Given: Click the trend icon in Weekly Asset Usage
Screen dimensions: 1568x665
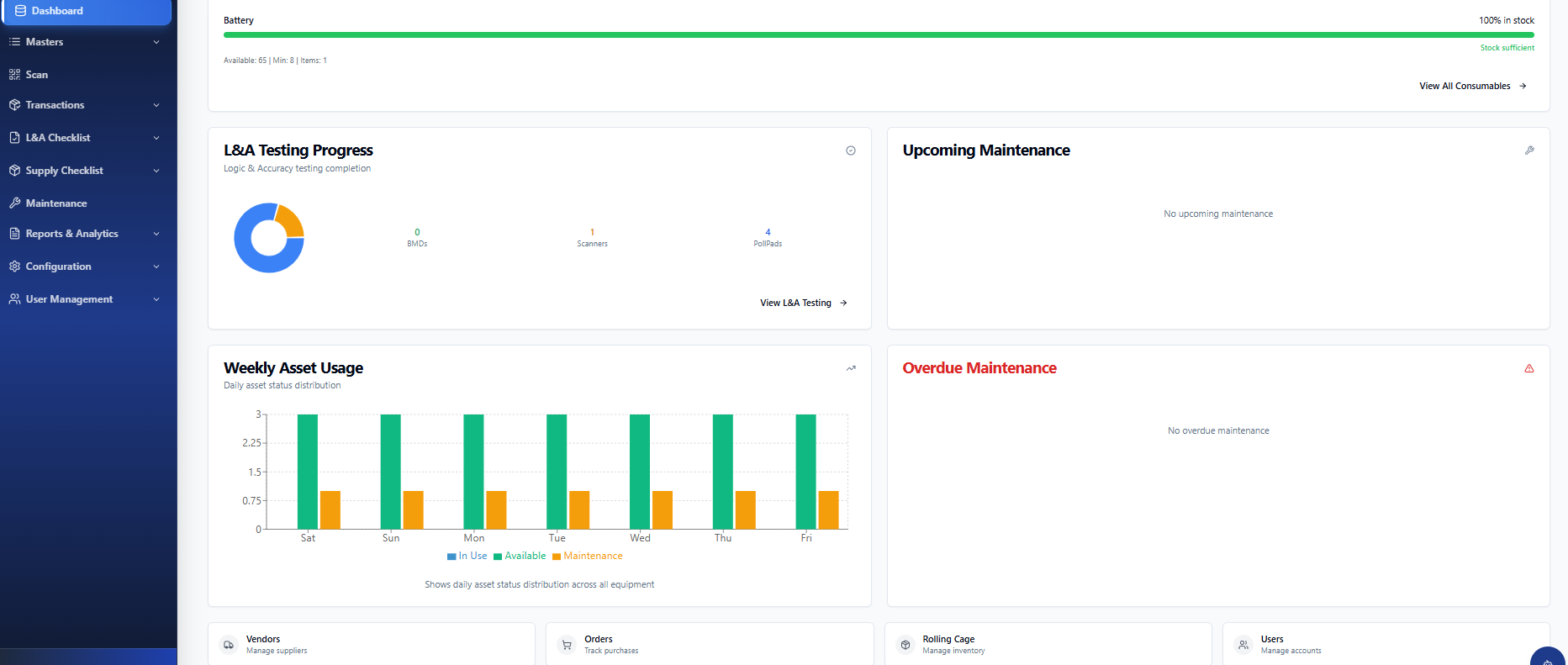Looking at the screenshot, I should (x=851, y=368).
